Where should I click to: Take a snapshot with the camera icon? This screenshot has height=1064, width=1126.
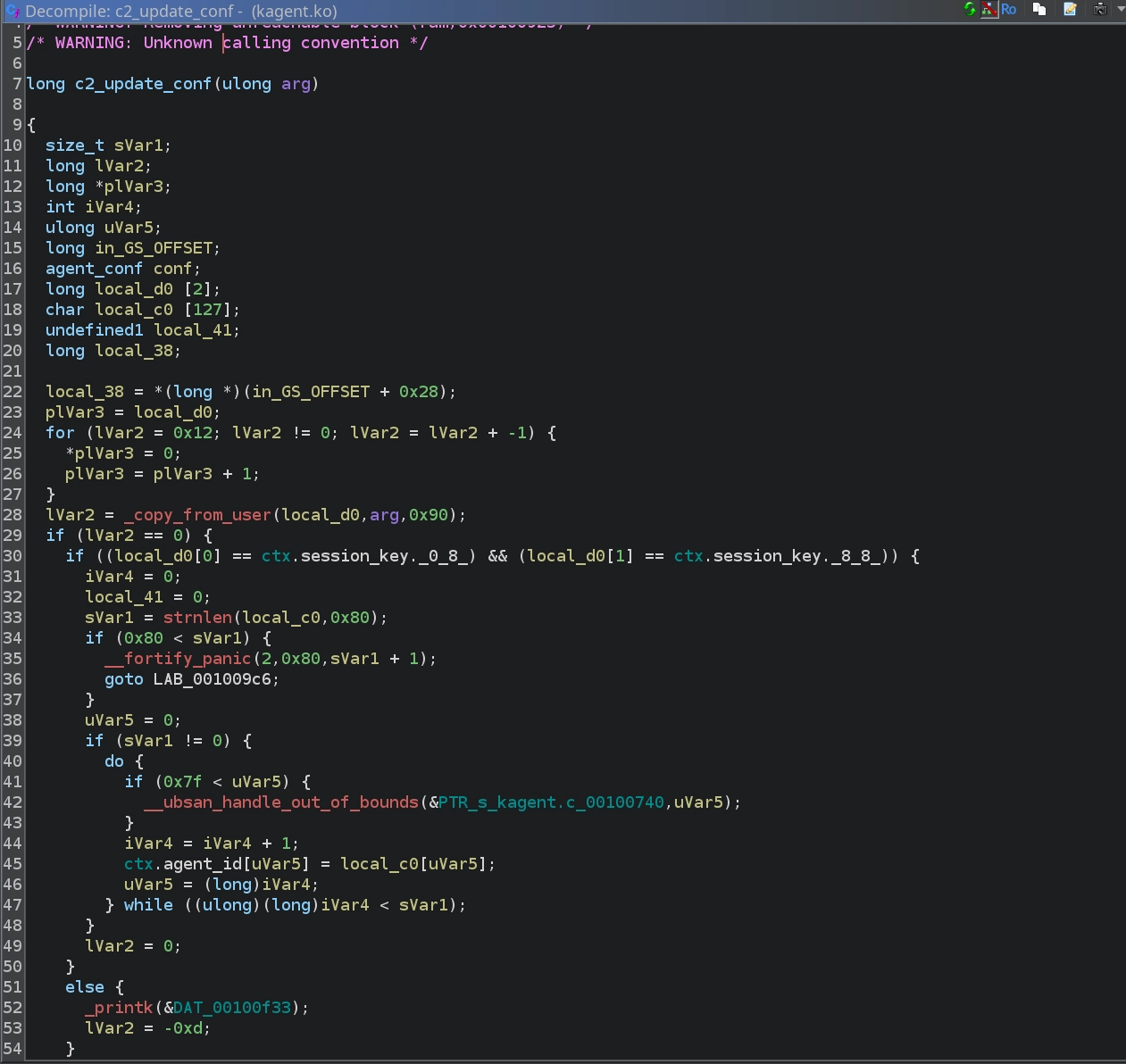pyautogui.click(x=1100, y=10)
